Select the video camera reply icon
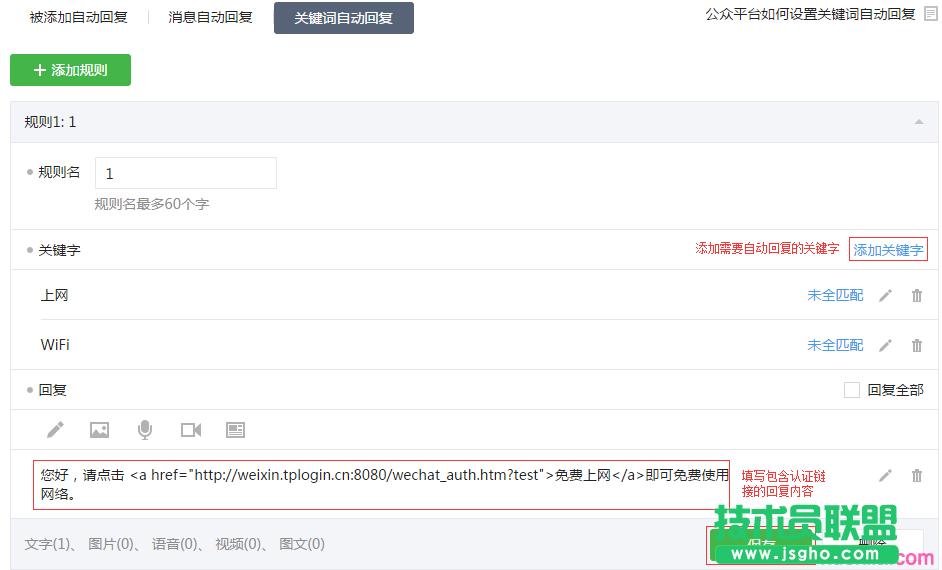This screenshot has width=942, height=570. [191, 430]
